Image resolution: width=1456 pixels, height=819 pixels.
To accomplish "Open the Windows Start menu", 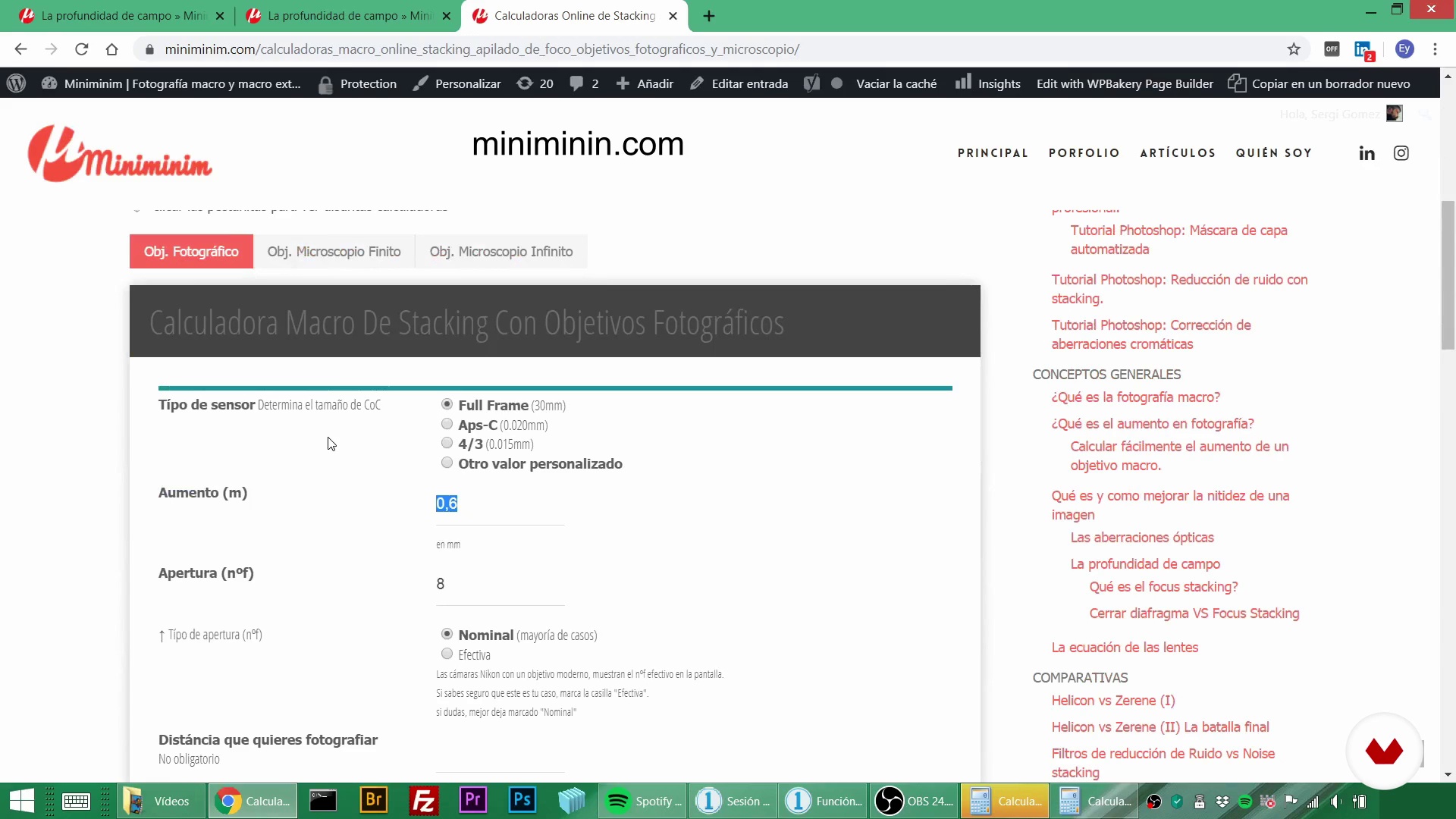I will pyautogui.click(x=22, y=801).
